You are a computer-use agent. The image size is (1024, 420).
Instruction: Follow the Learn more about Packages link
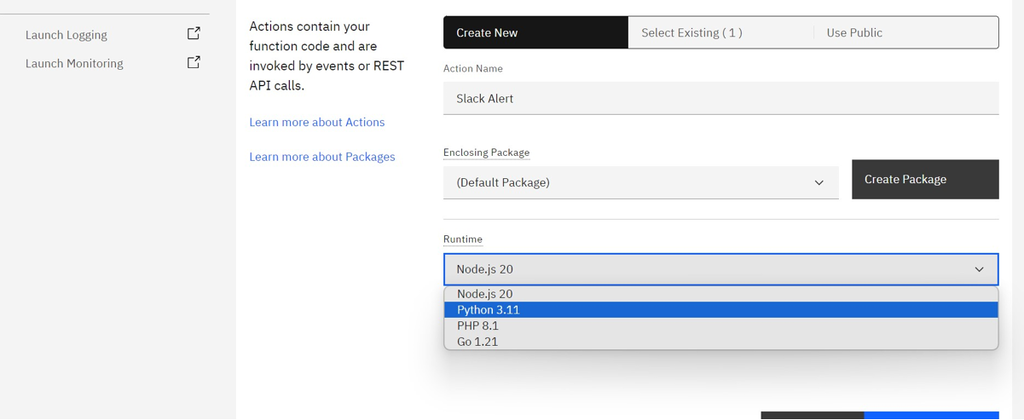tap(322, 157)
